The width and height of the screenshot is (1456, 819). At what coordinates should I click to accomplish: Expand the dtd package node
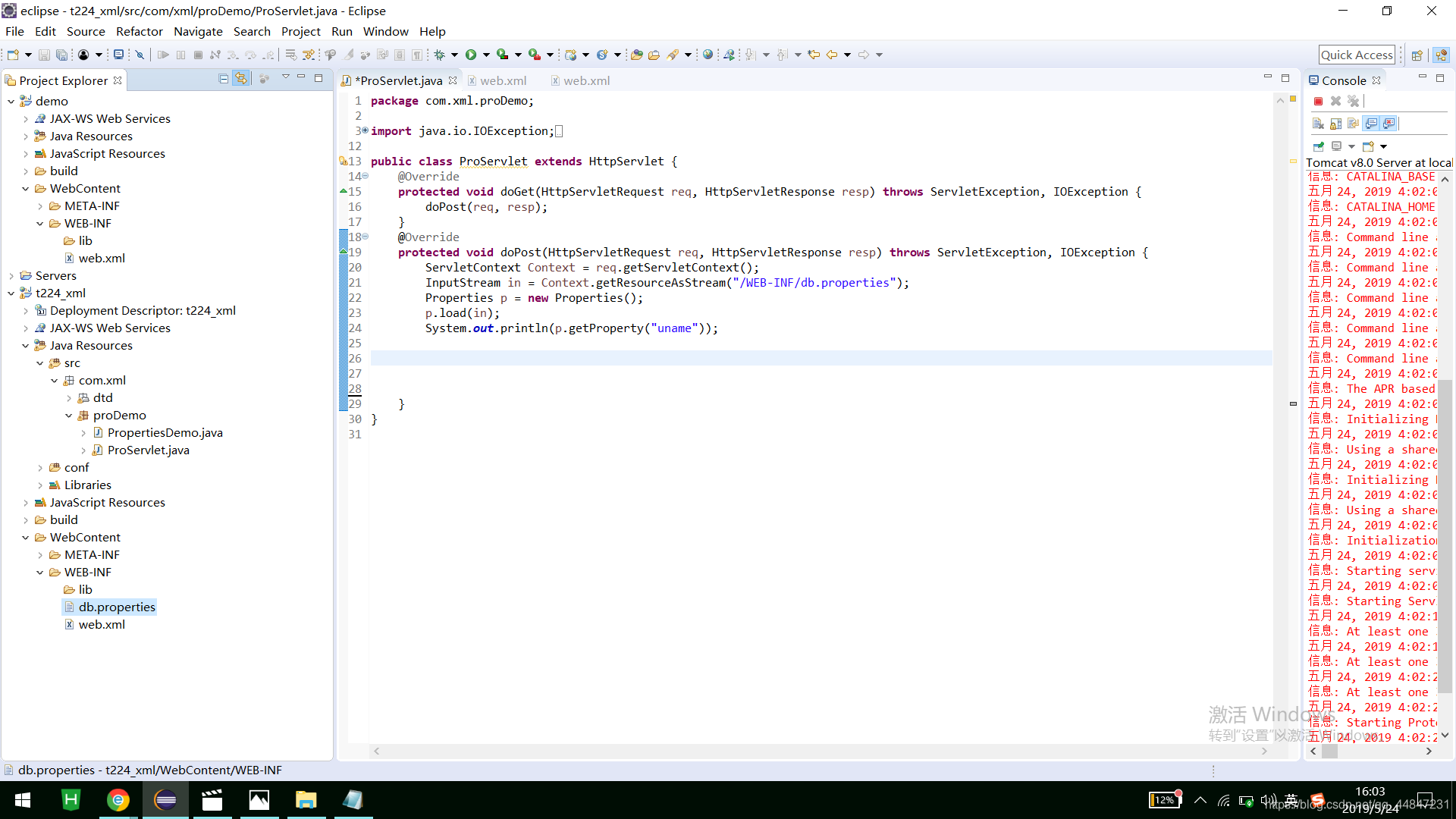pos(69,398)
